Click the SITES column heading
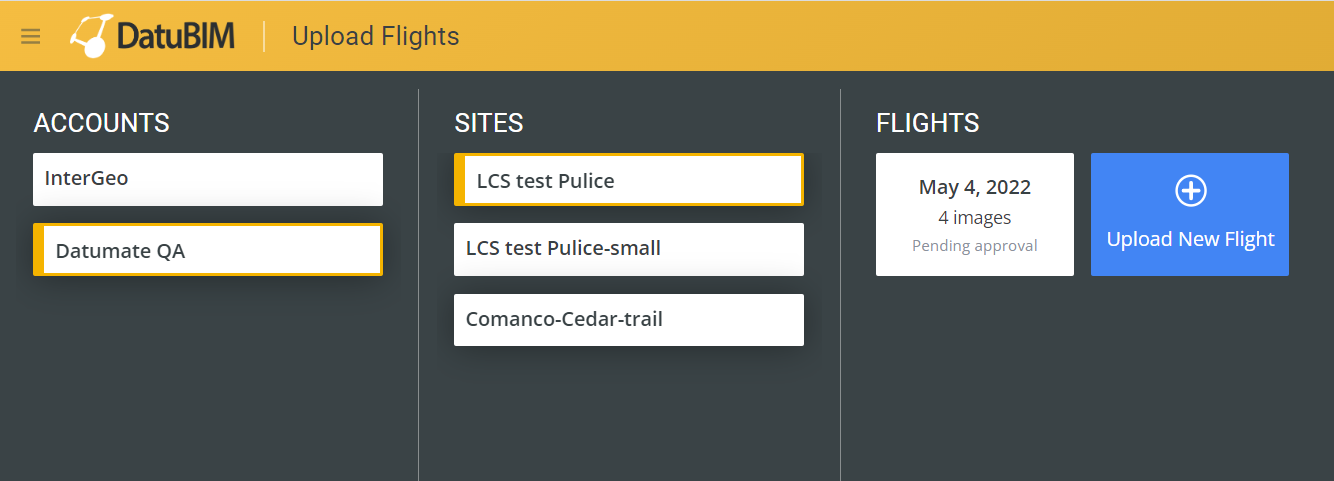Screen dimensions: 1334x481 [x=489, y=123]
